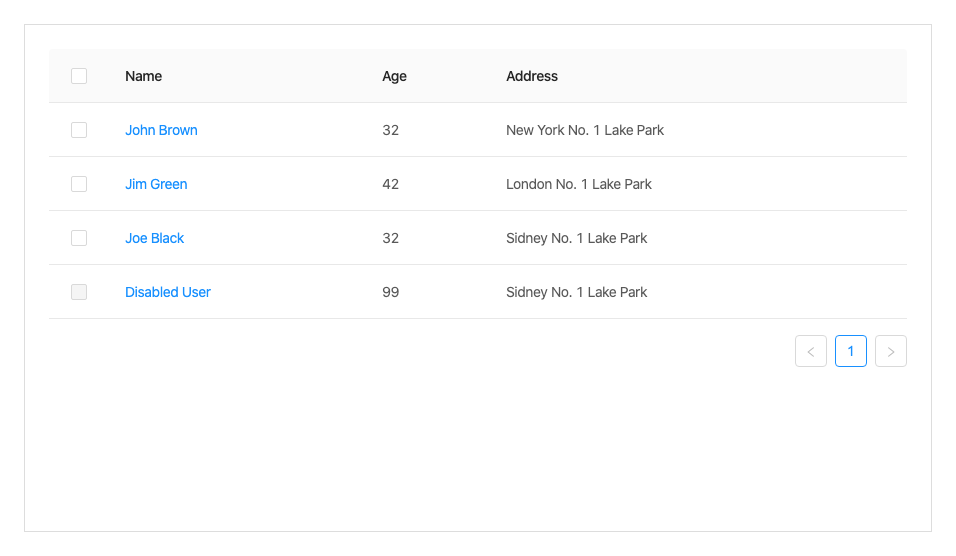Click age 99 in Disabled User row
Screen dimensions: 956x556
(x=390, y=292)
